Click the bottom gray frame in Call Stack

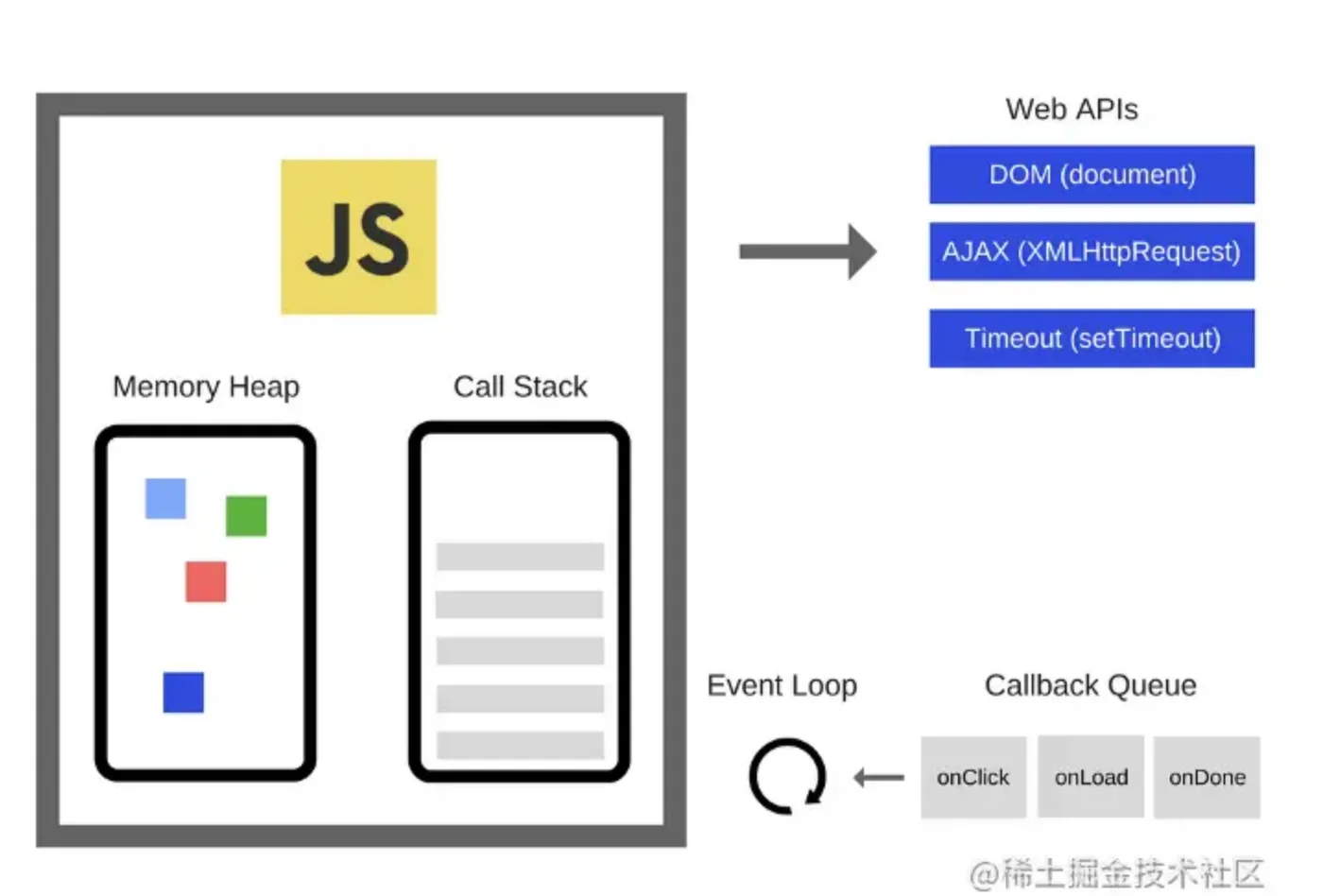tap(520, 745)
